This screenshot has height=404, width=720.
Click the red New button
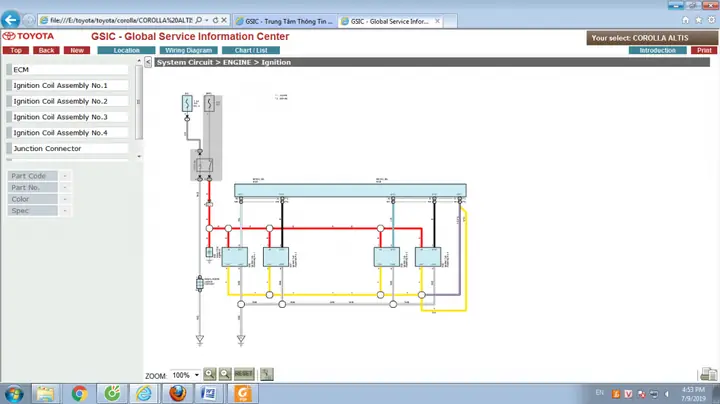77,50
